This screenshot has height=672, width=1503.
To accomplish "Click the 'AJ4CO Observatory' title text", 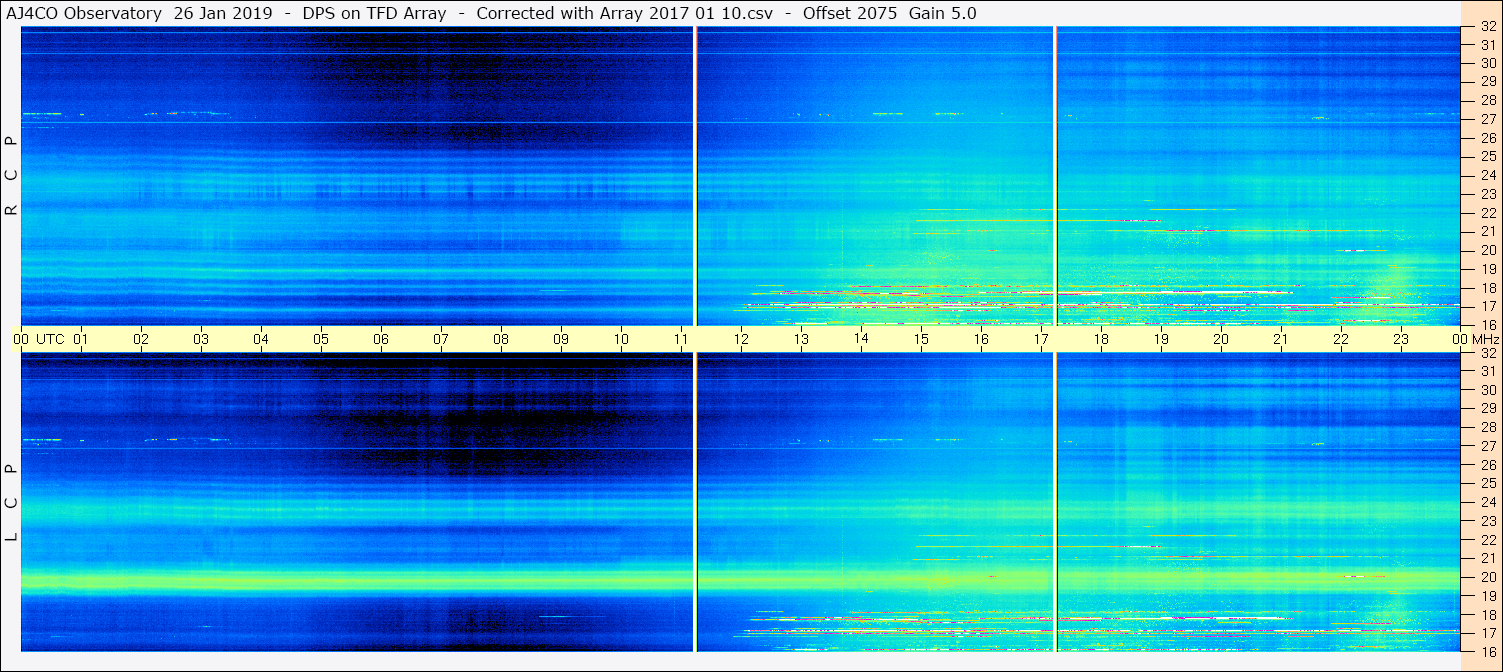I will click(83, 13).
